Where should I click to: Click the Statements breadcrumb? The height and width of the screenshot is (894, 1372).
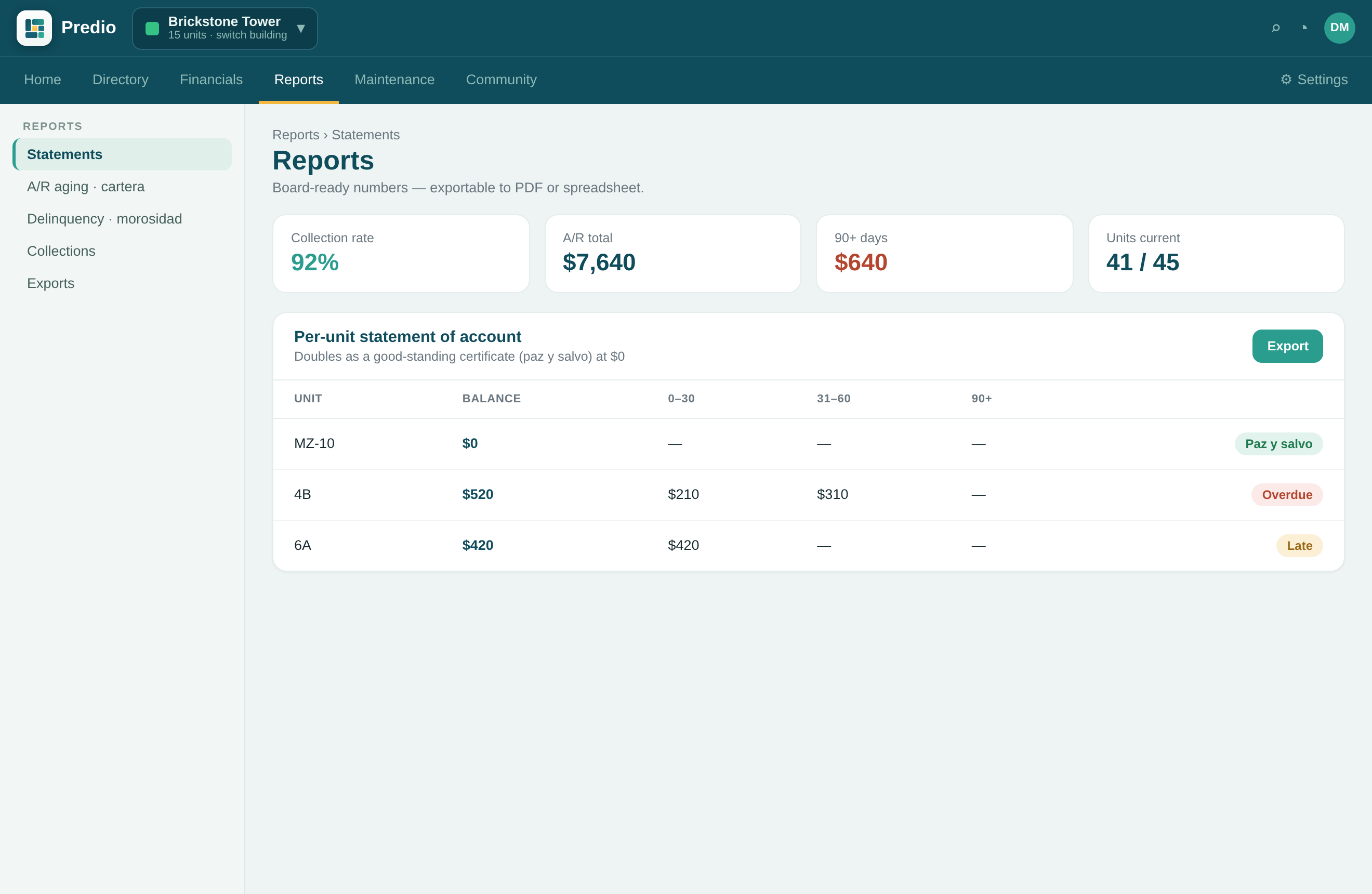coord(365,135)
